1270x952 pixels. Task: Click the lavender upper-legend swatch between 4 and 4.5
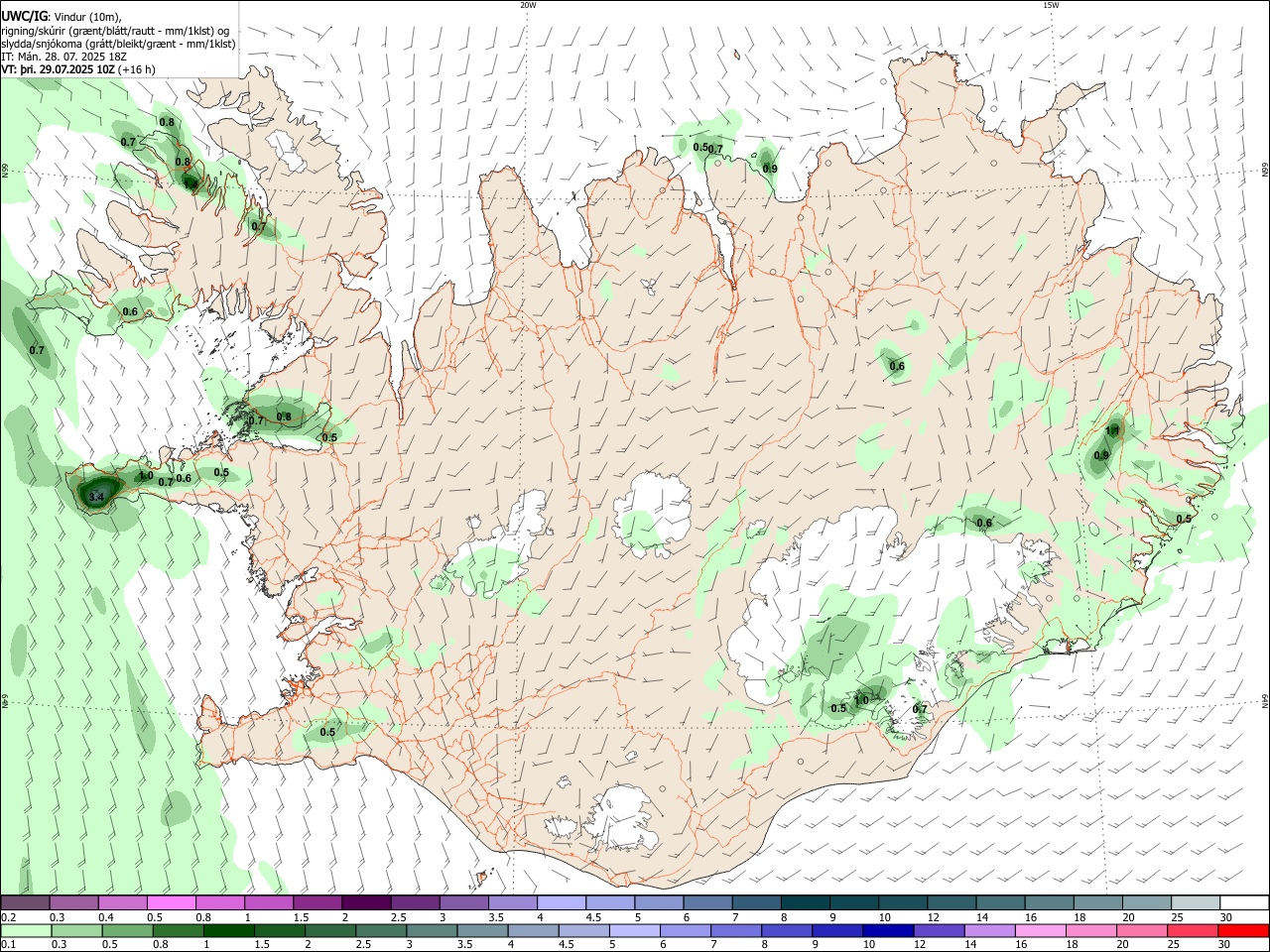coord(562,903)
